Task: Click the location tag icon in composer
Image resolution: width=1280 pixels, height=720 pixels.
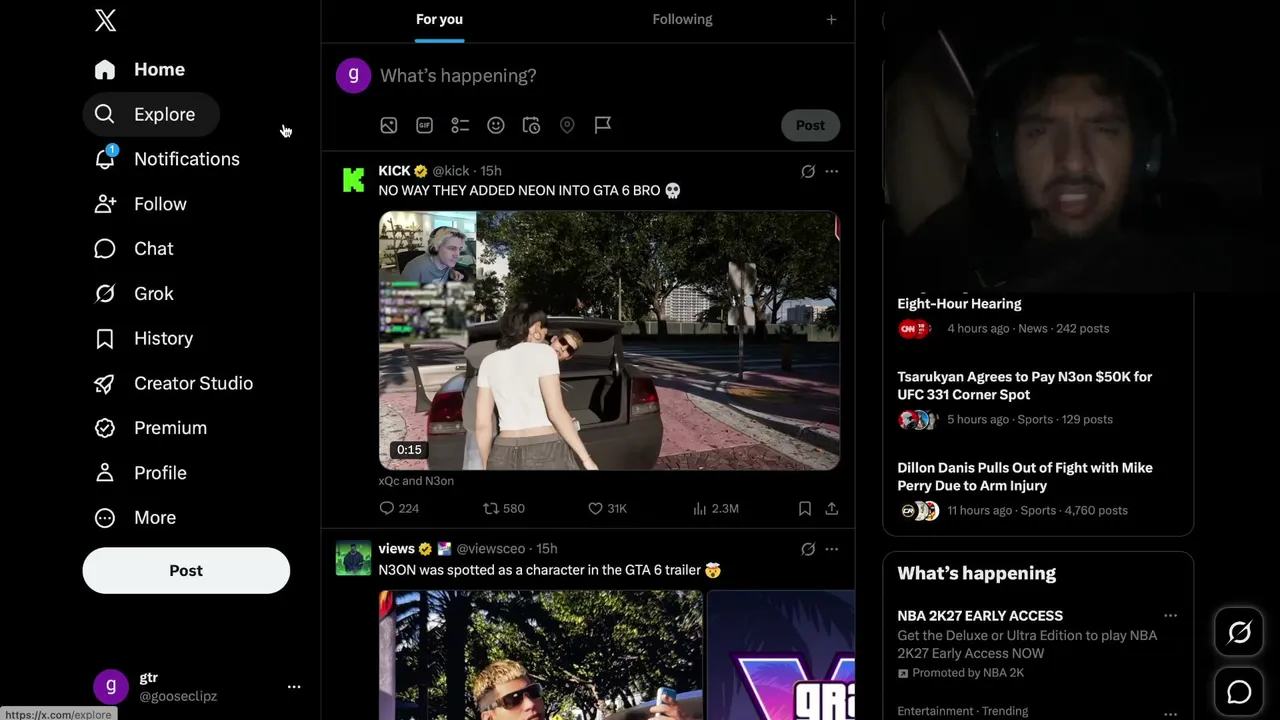Action: click(x=567, y=125)
